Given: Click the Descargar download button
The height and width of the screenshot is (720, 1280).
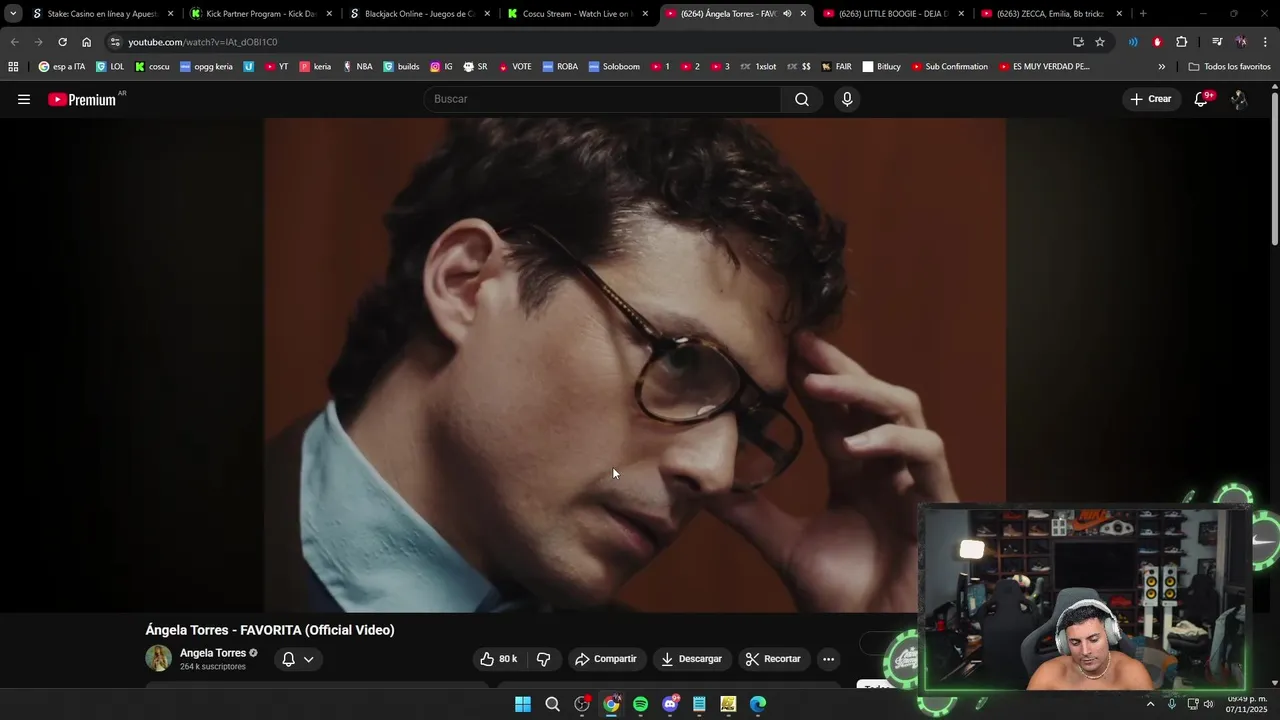Looking at the screenshot, I should (691, 659).
